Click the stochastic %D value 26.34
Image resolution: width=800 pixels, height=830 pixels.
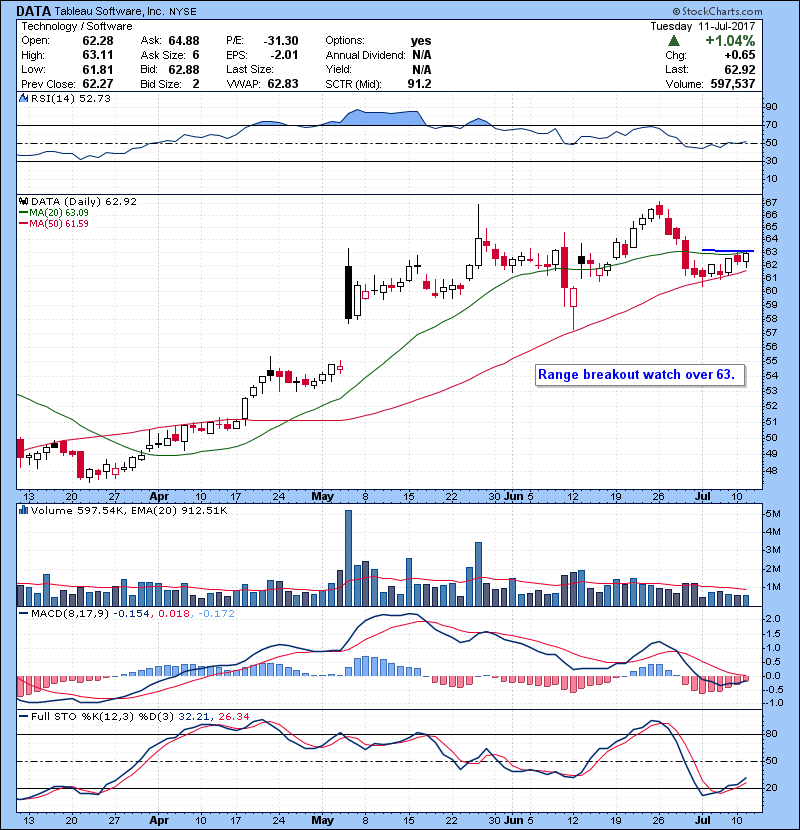click(x=233, y=717)
